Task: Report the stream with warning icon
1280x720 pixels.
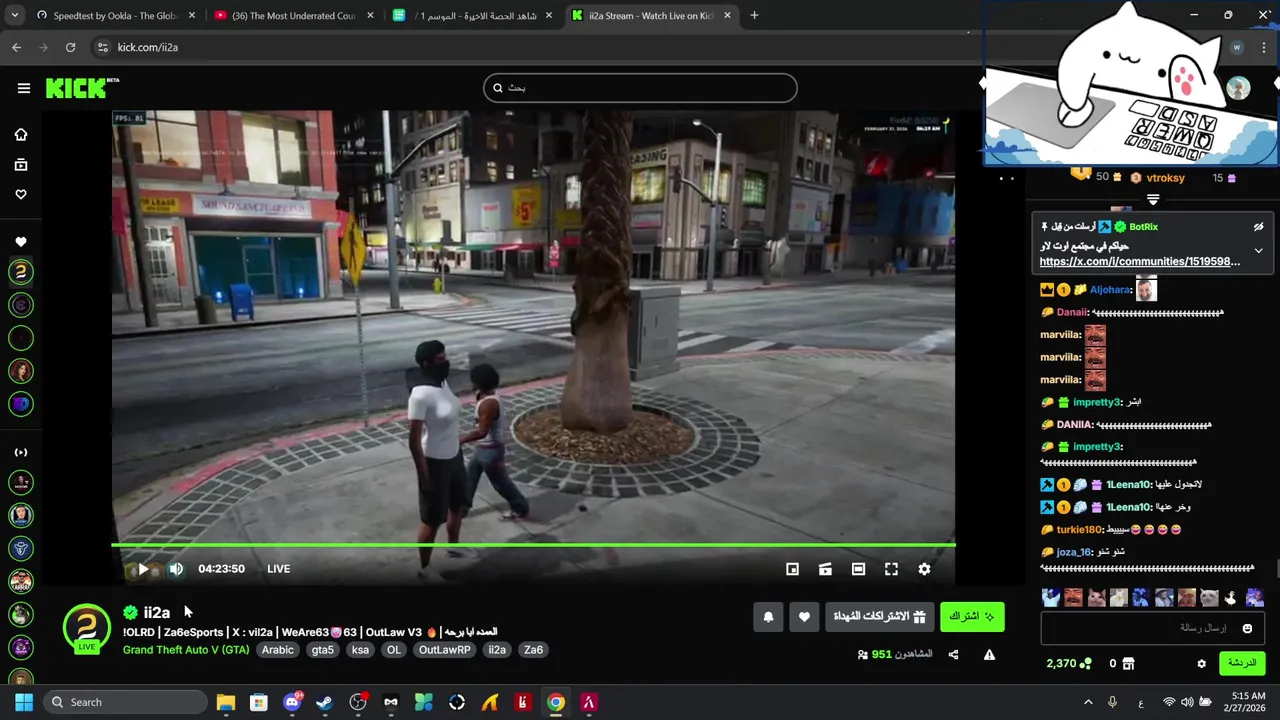Action: (x=989, y=655)
